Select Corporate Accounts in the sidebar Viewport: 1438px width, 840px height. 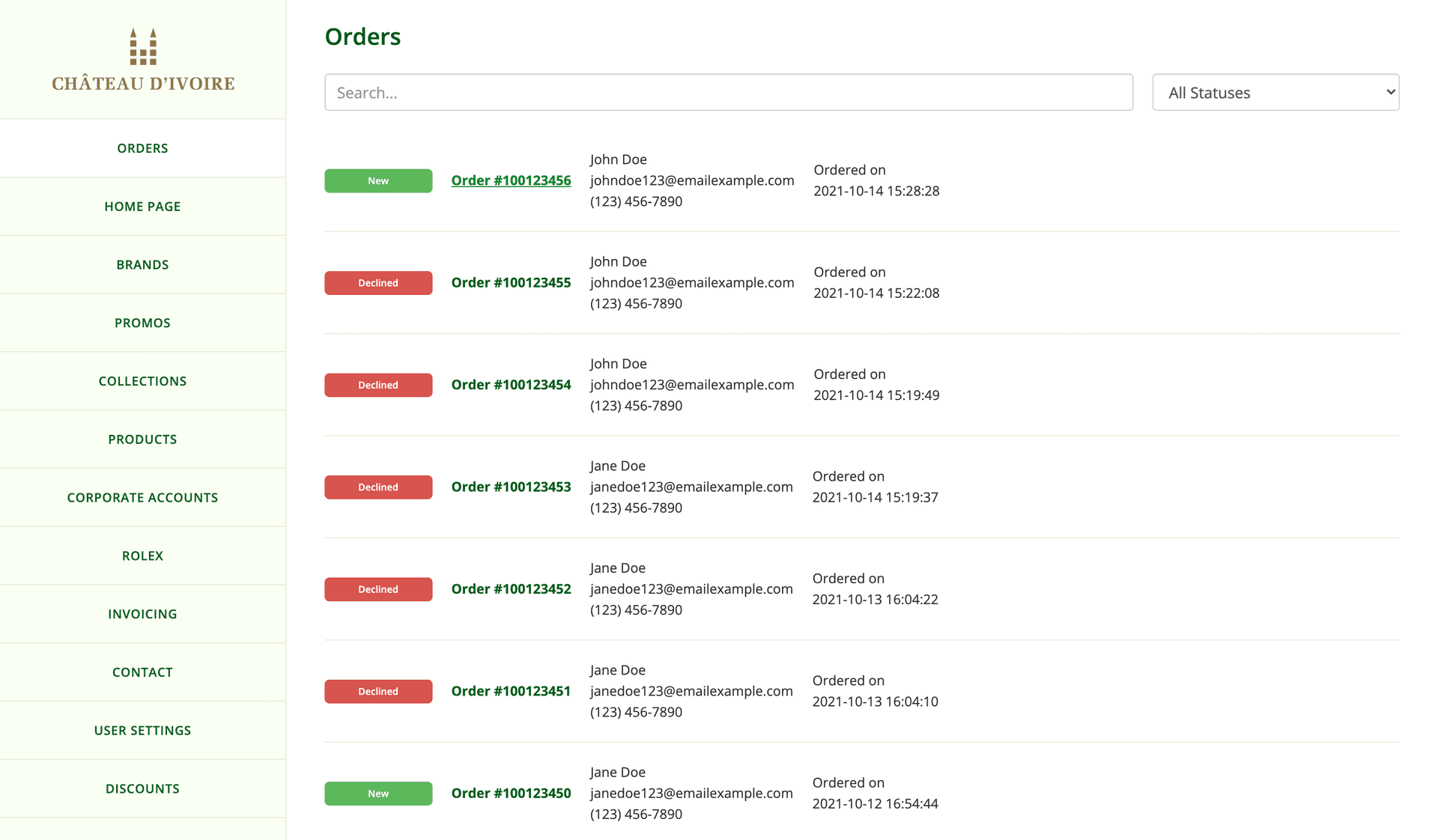(x=142, y=497)
